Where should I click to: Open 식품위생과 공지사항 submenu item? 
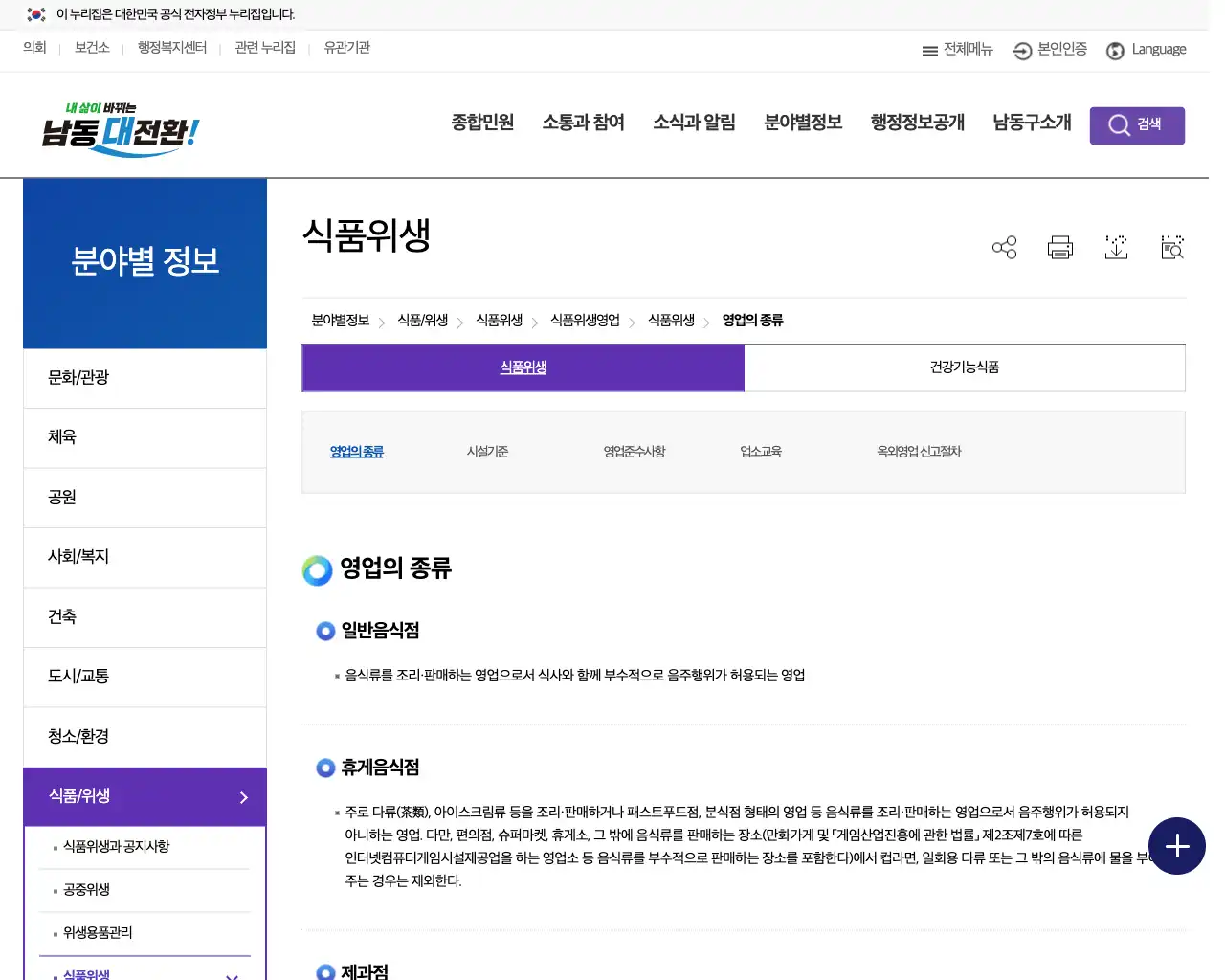pos(116,847)
